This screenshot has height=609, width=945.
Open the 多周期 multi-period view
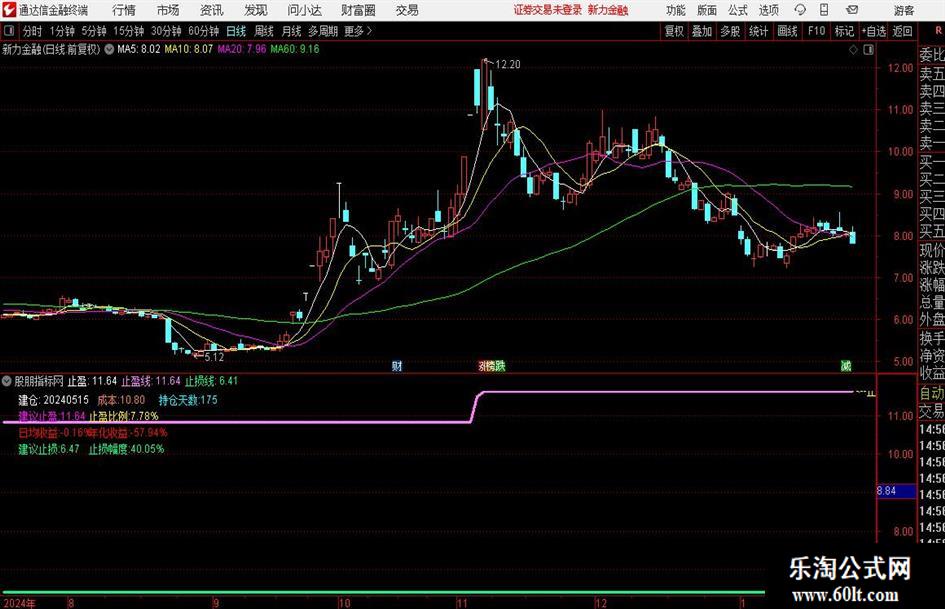click(x=323, y=31)
